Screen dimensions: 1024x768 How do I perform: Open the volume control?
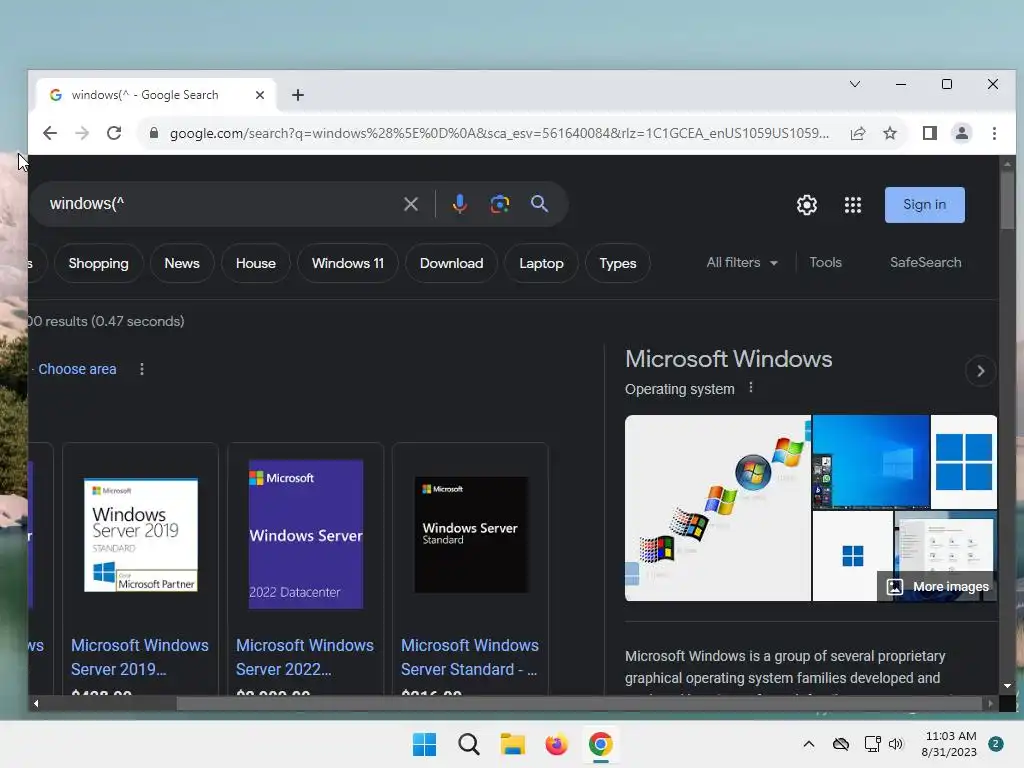click(896, 744)
